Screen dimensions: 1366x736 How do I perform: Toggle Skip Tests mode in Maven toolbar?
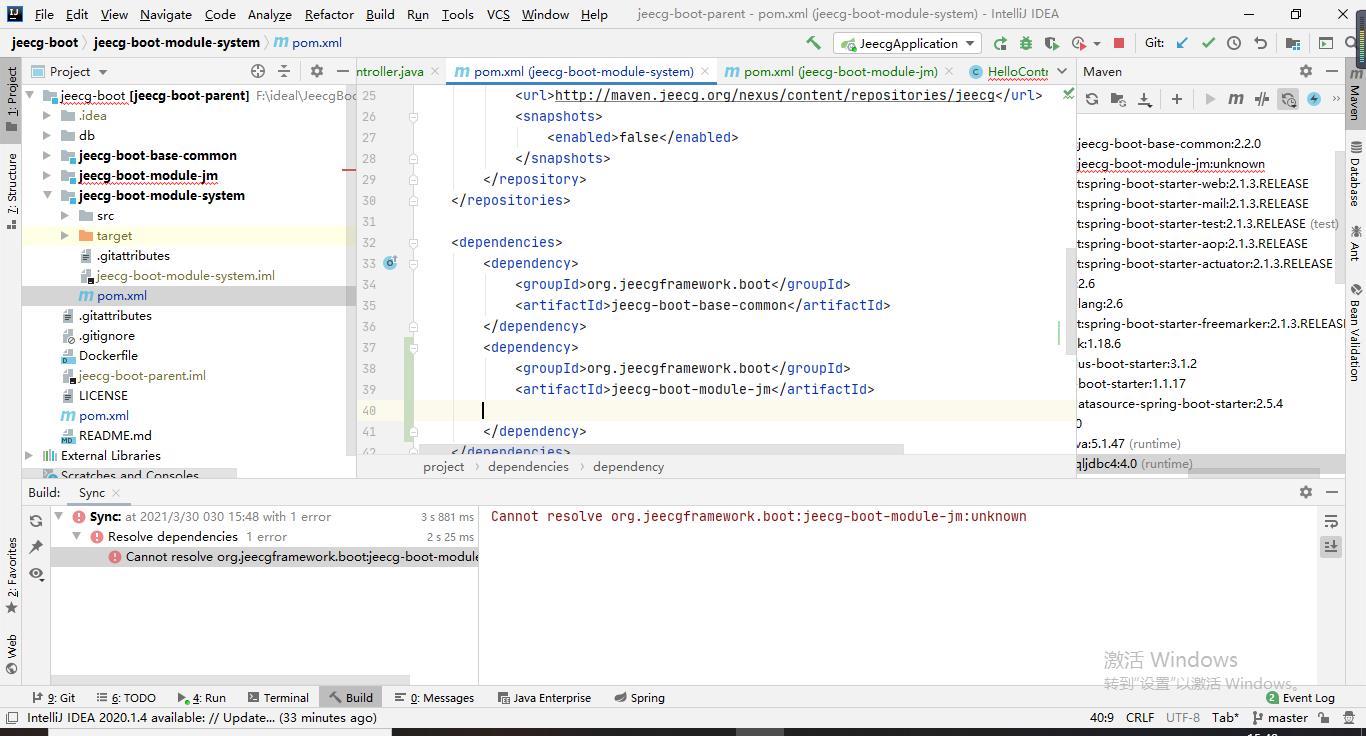tap(1288, 99)
